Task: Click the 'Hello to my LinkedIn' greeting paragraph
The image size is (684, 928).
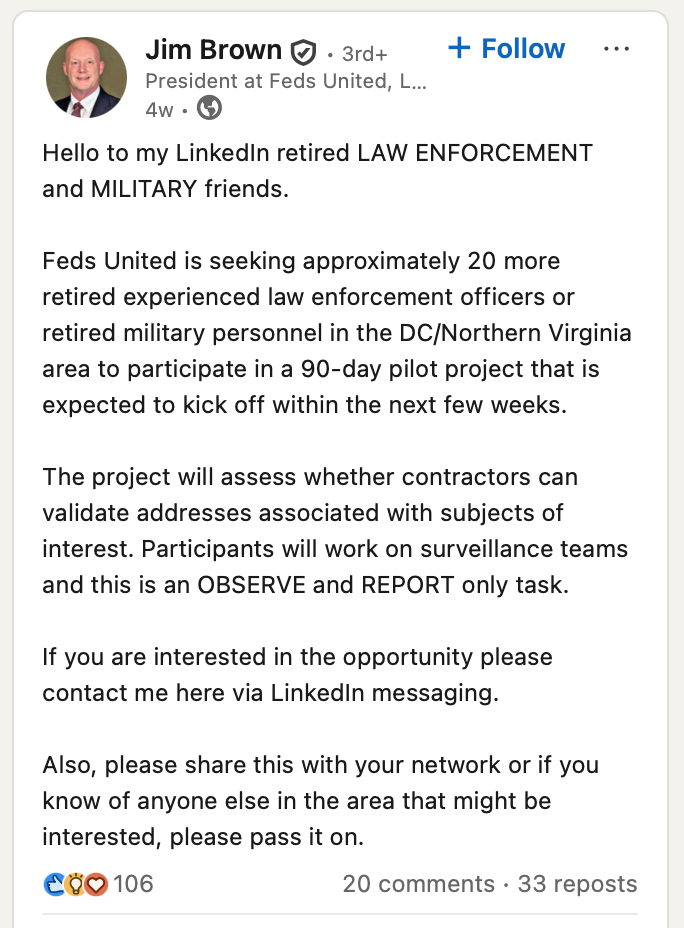Action: [x=317, y=171]
